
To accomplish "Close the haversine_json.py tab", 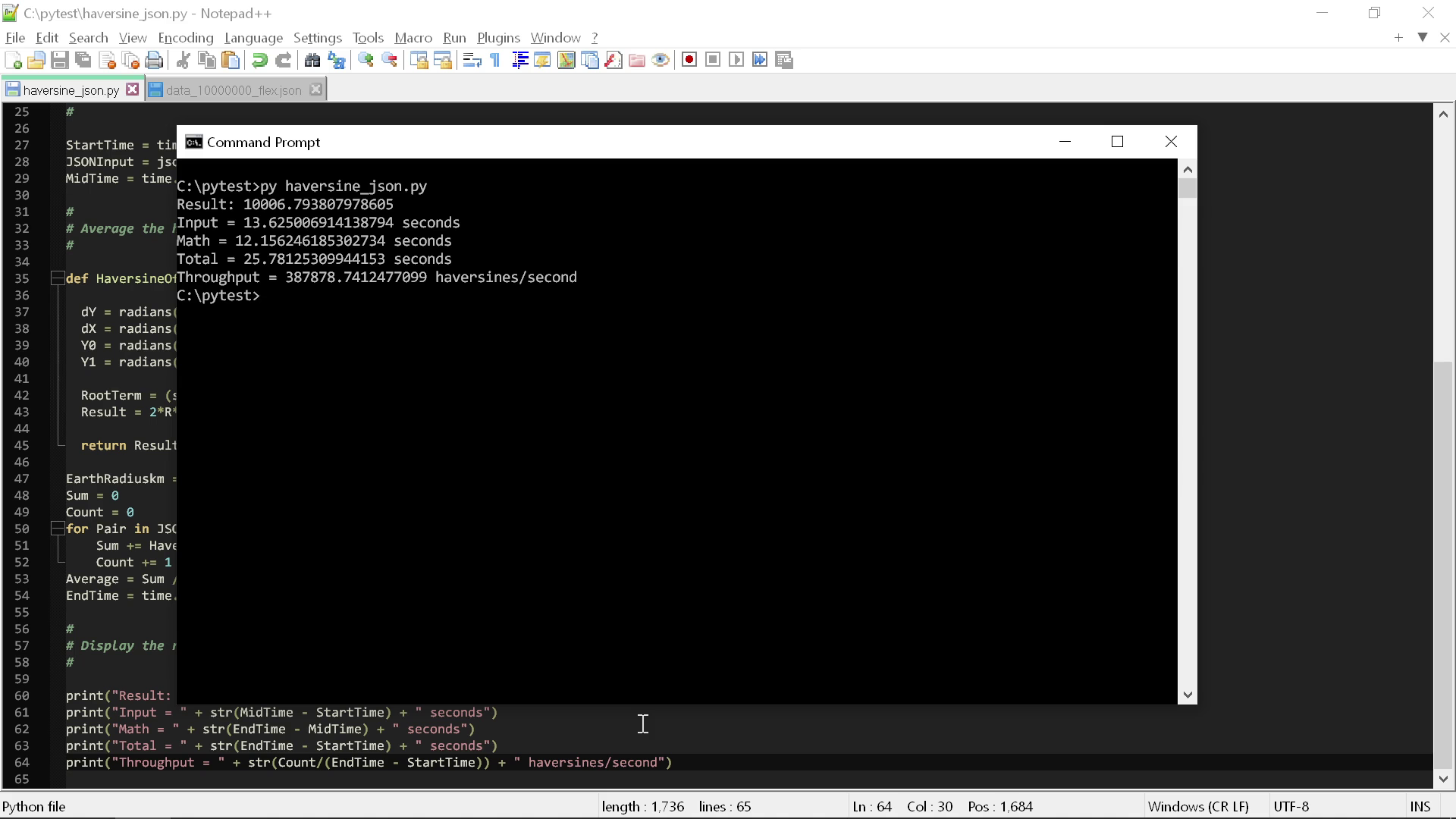I will [x=133, y=89].
